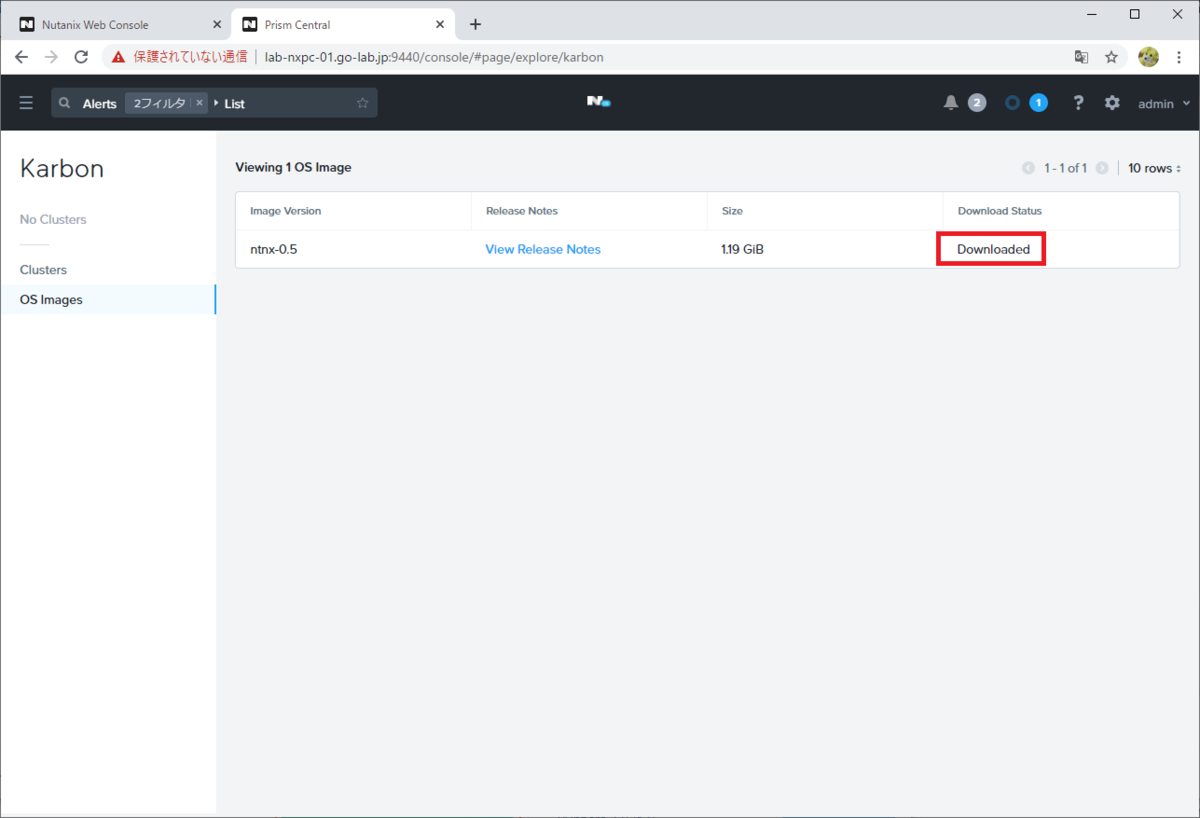1200x818 pixels.
Task: Open Chrome's three-dot menu
Action: [x=1180, y=57]
